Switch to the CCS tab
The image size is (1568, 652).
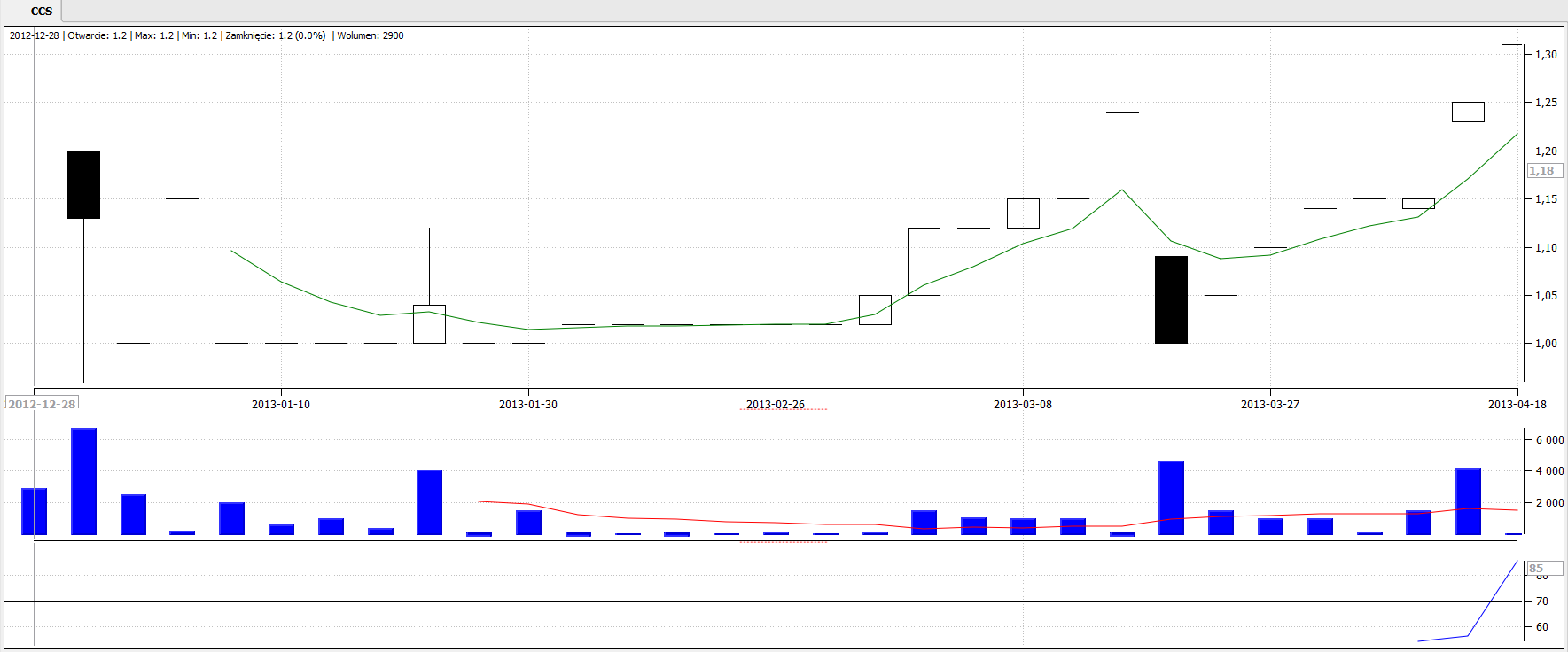(41, 12)
